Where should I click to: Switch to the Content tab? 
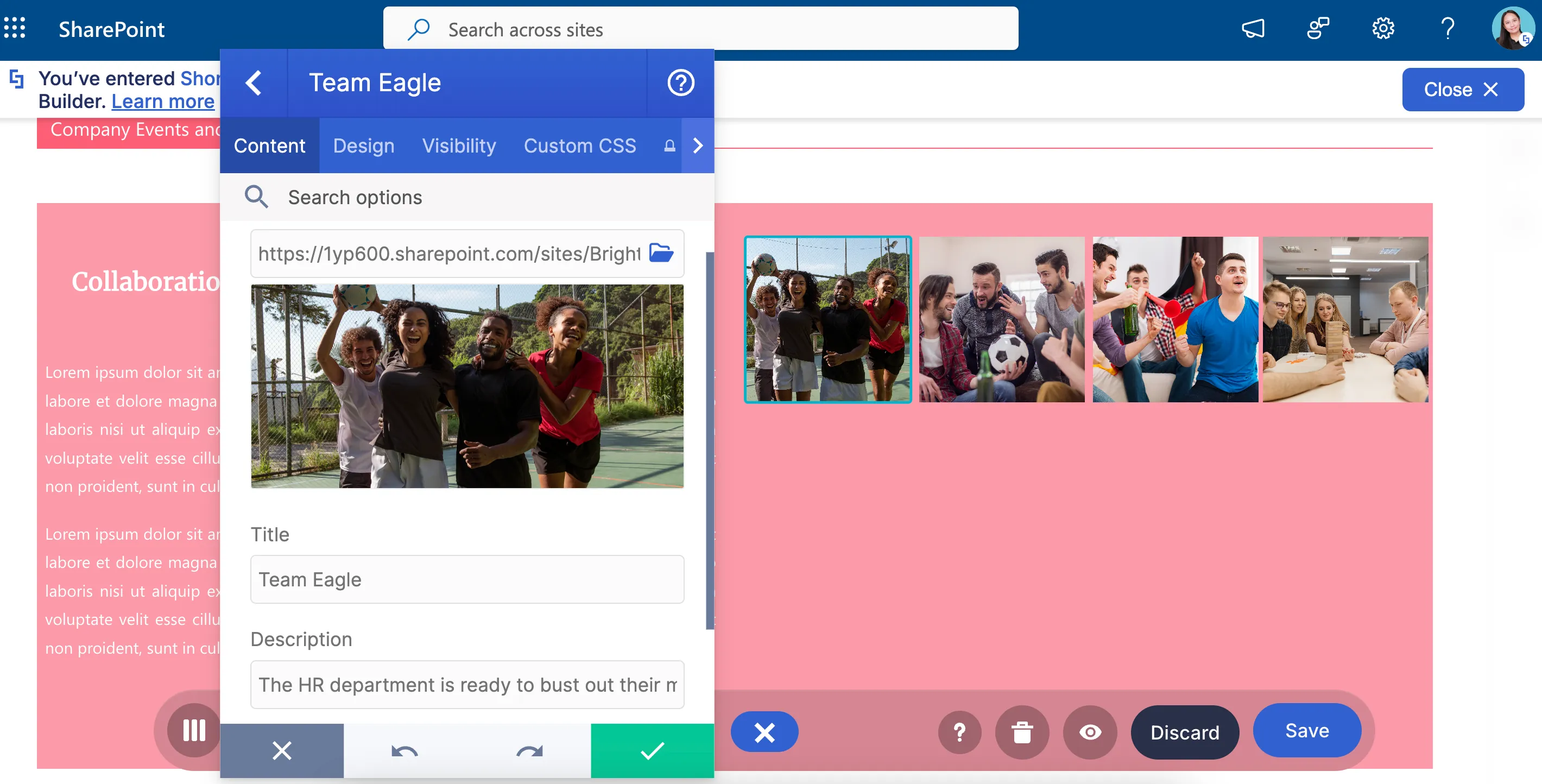[269, 146]
